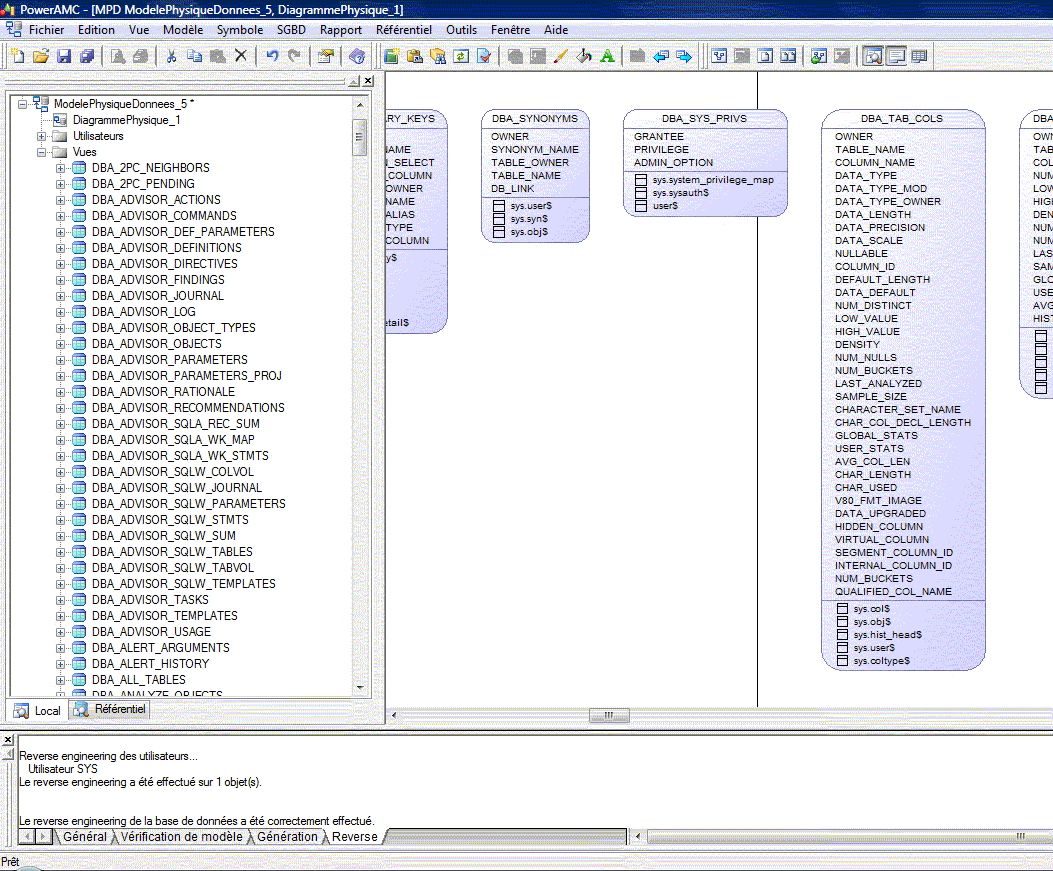
Task: Click the Save diskette icon
Action: coord(62,56)
